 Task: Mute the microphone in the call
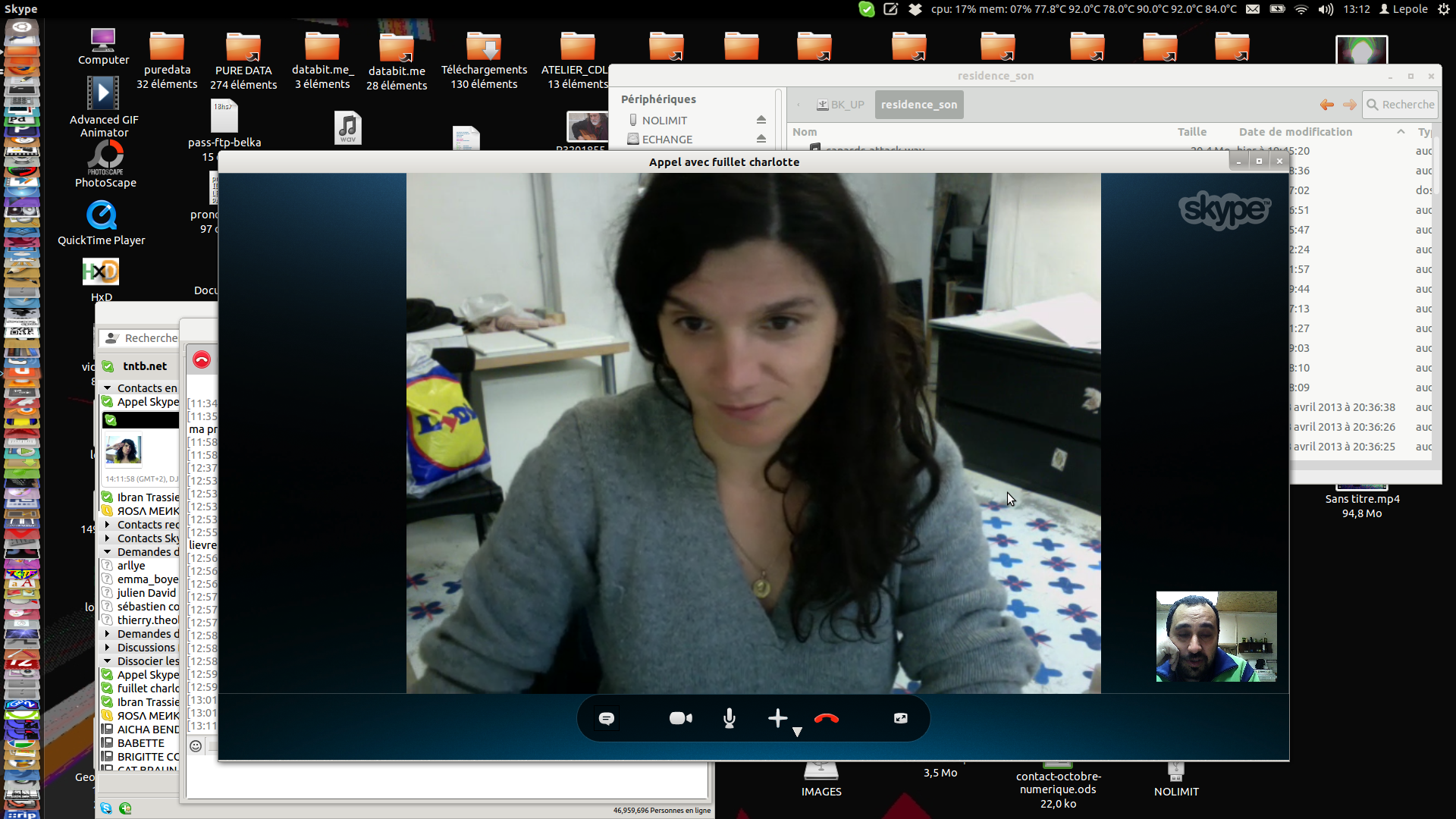coord(729,718)
